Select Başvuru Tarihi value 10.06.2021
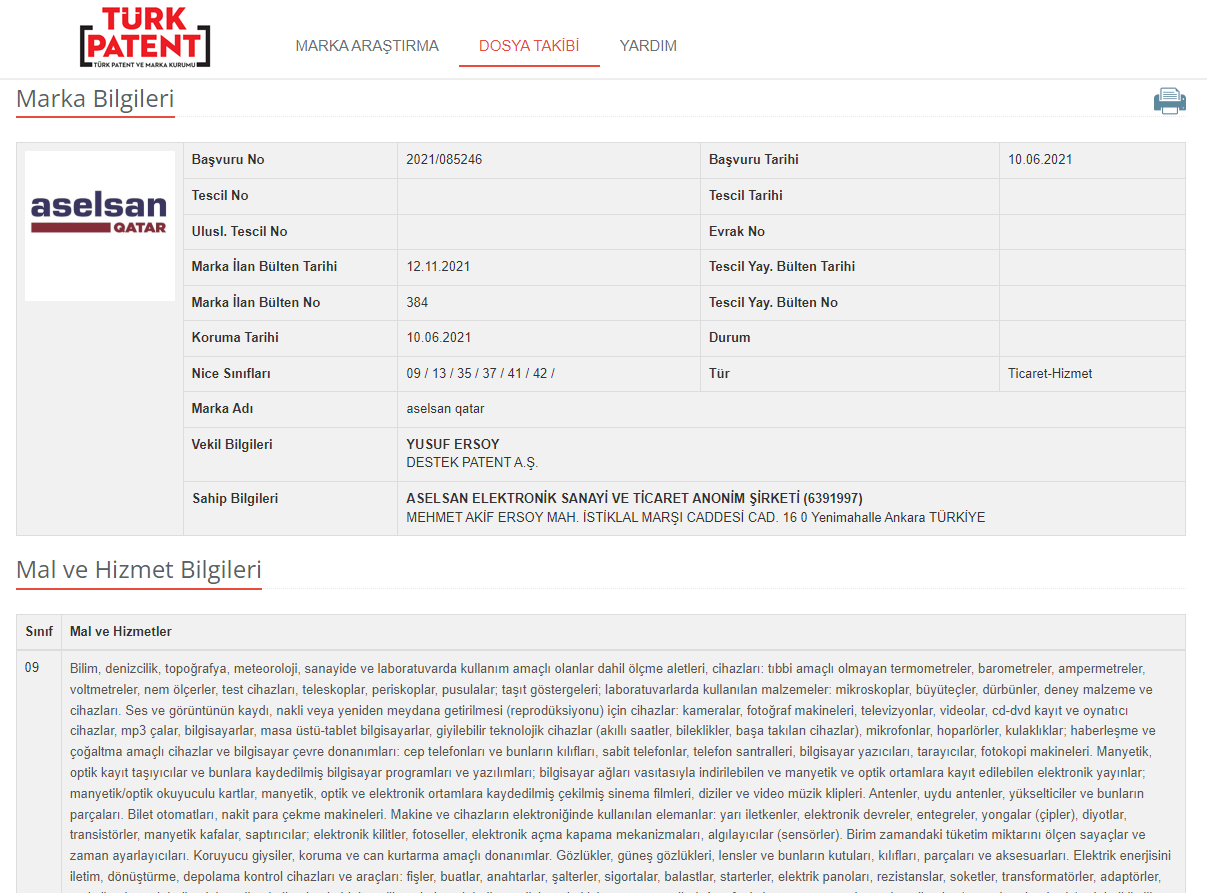This screenshot has width=1207, height=893. (1040, 160)
